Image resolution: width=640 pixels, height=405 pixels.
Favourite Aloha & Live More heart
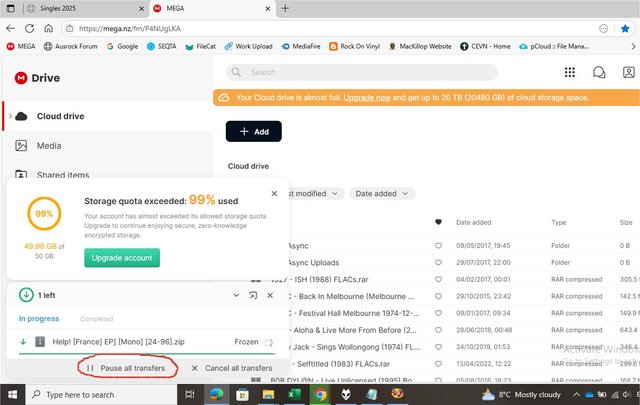point(438,330)
